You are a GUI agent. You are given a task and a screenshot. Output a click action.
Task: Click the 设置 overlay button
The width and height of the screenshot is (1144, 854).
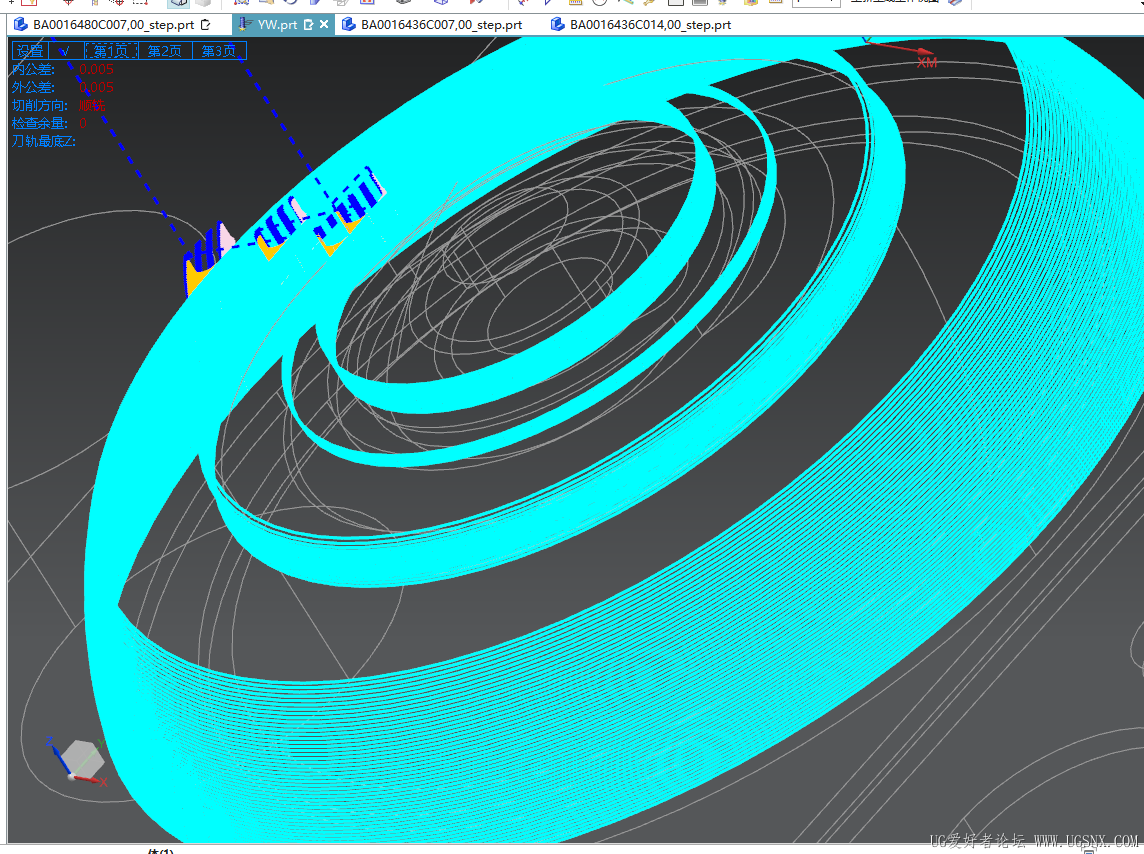pos(31,51)
